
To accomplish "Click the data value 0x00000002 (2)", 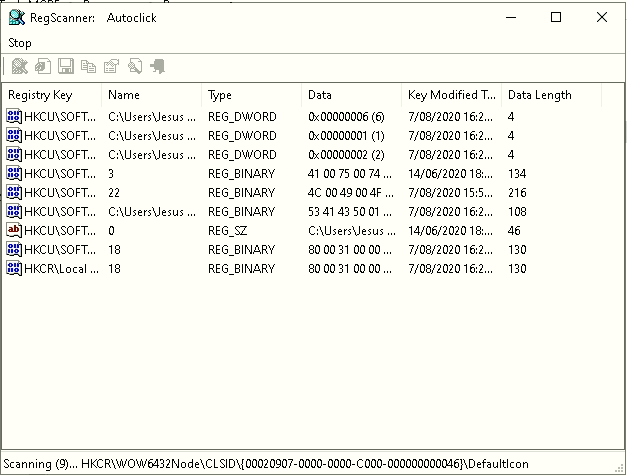I will [x=346, y=155].
